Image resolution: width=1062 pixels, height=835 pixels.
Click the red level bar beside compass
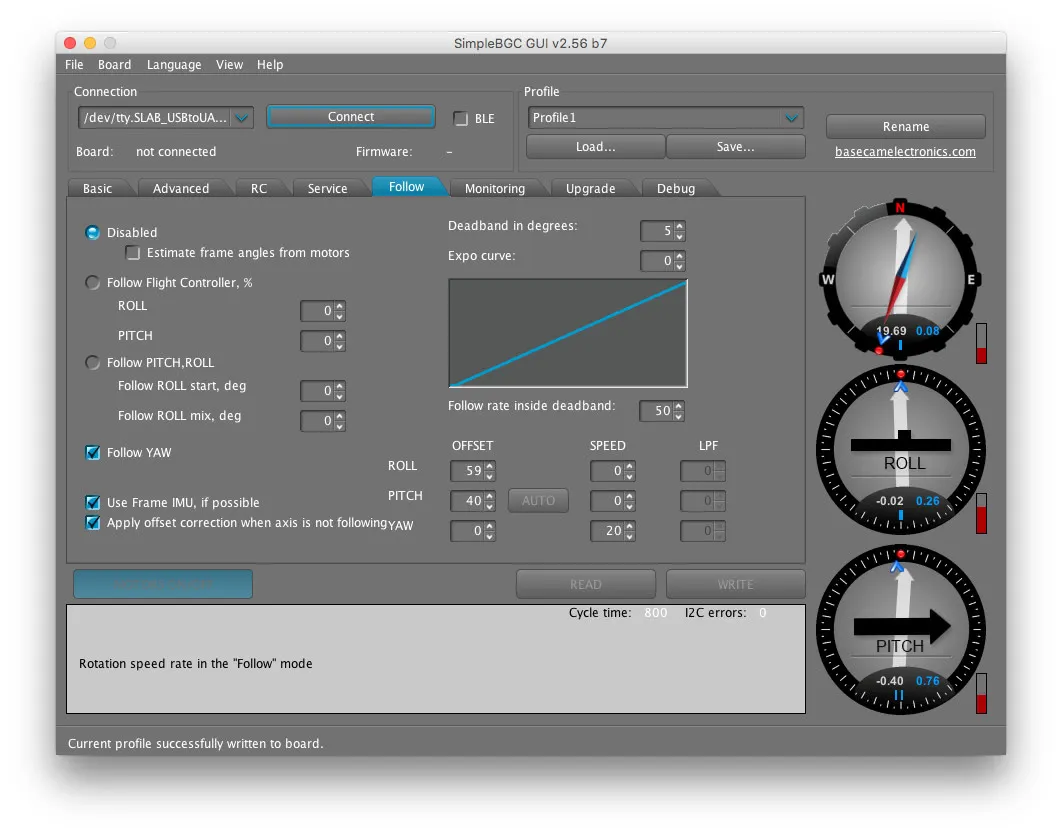click(981, 343)
